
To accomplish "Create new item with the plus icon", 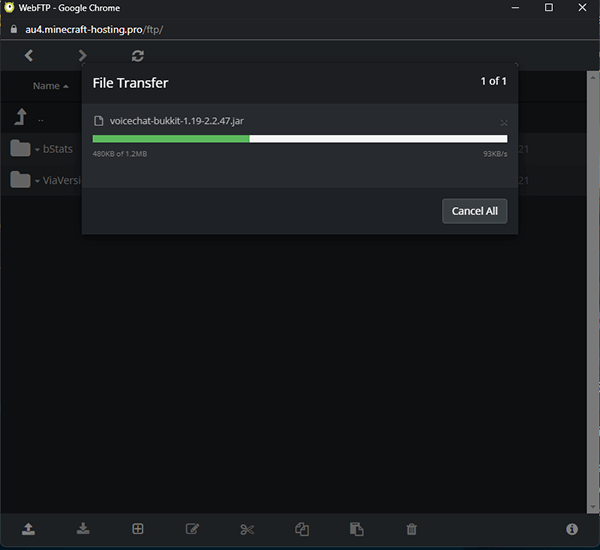I will click(x=138, y=529).
